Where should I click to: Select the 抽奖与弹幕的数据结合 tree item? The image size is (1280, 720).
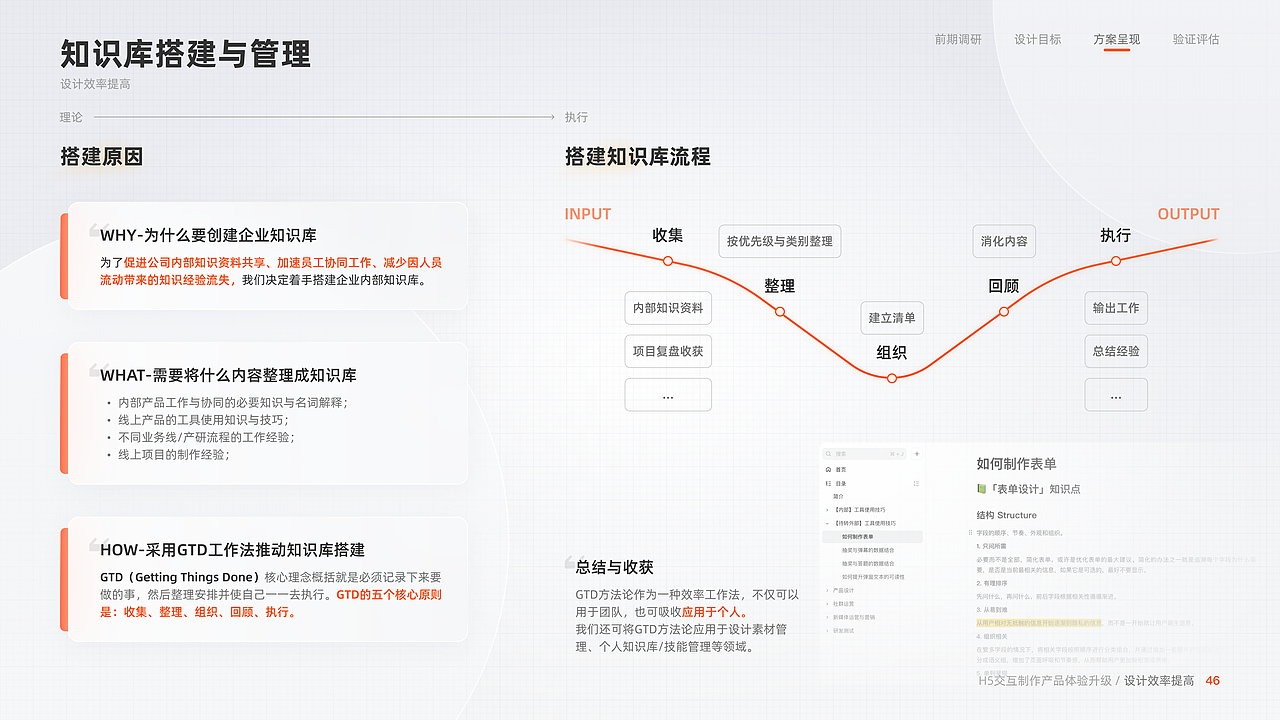pos(868,550)
